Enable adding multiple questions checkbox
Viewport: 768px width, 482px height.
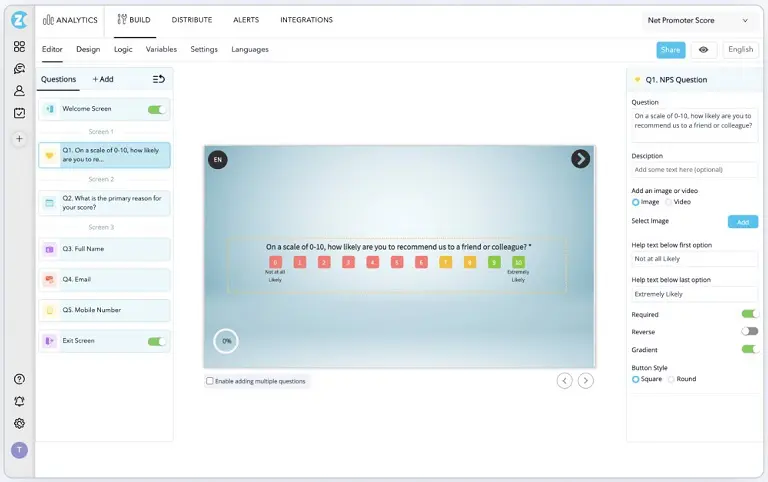click(x=210, y=381)
